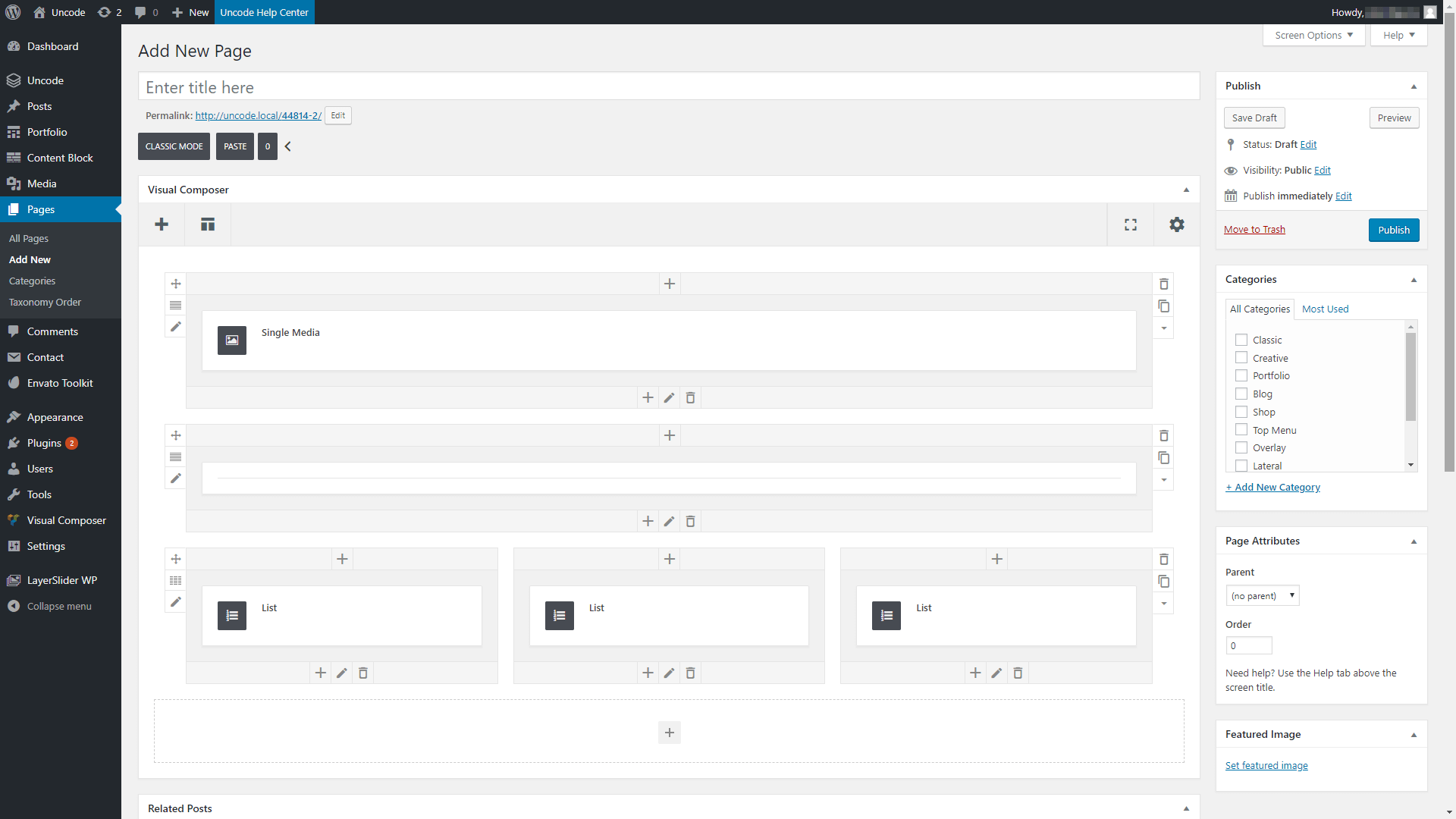Screen dimensions: 1456x819
Task: Click the permalink Edit link
Action: [338, 115]
